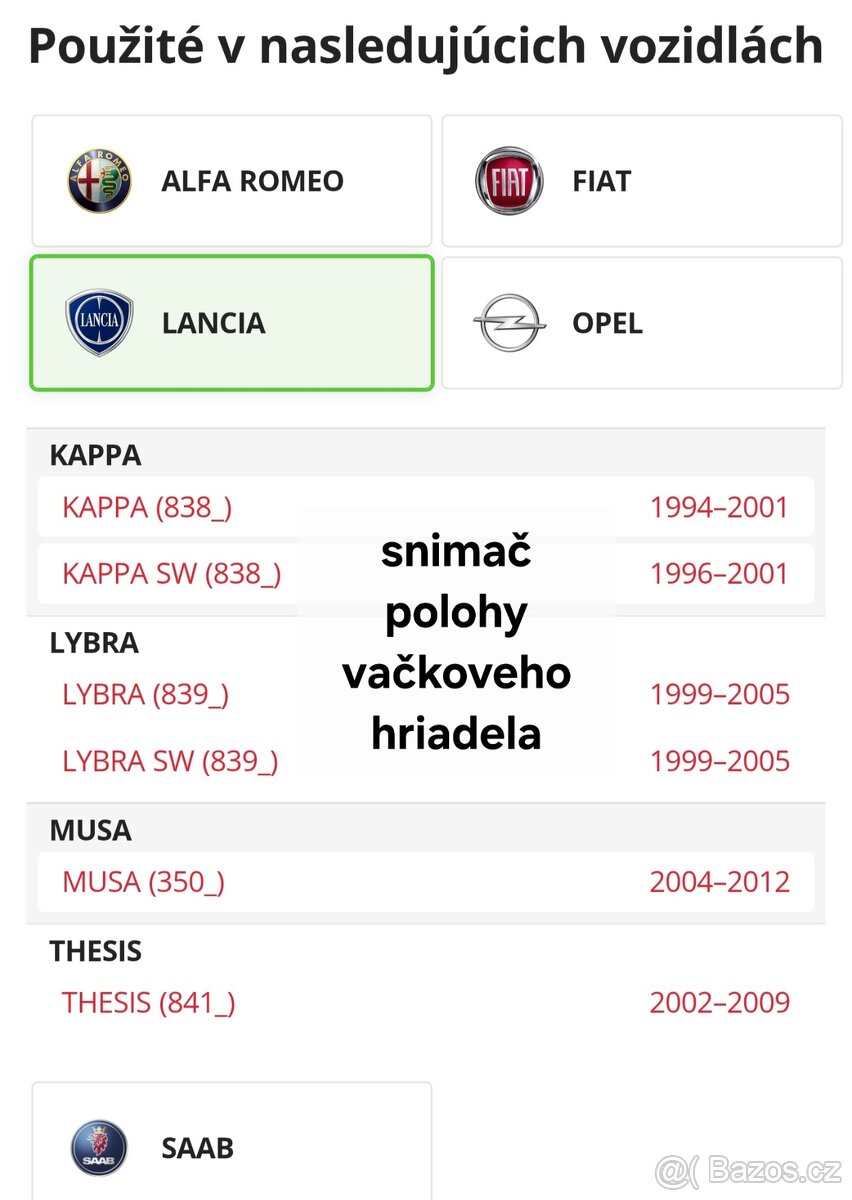Screen dimensions: 852x1200
Task: Click the Saab griffin logo
Action: [99, 1147]
